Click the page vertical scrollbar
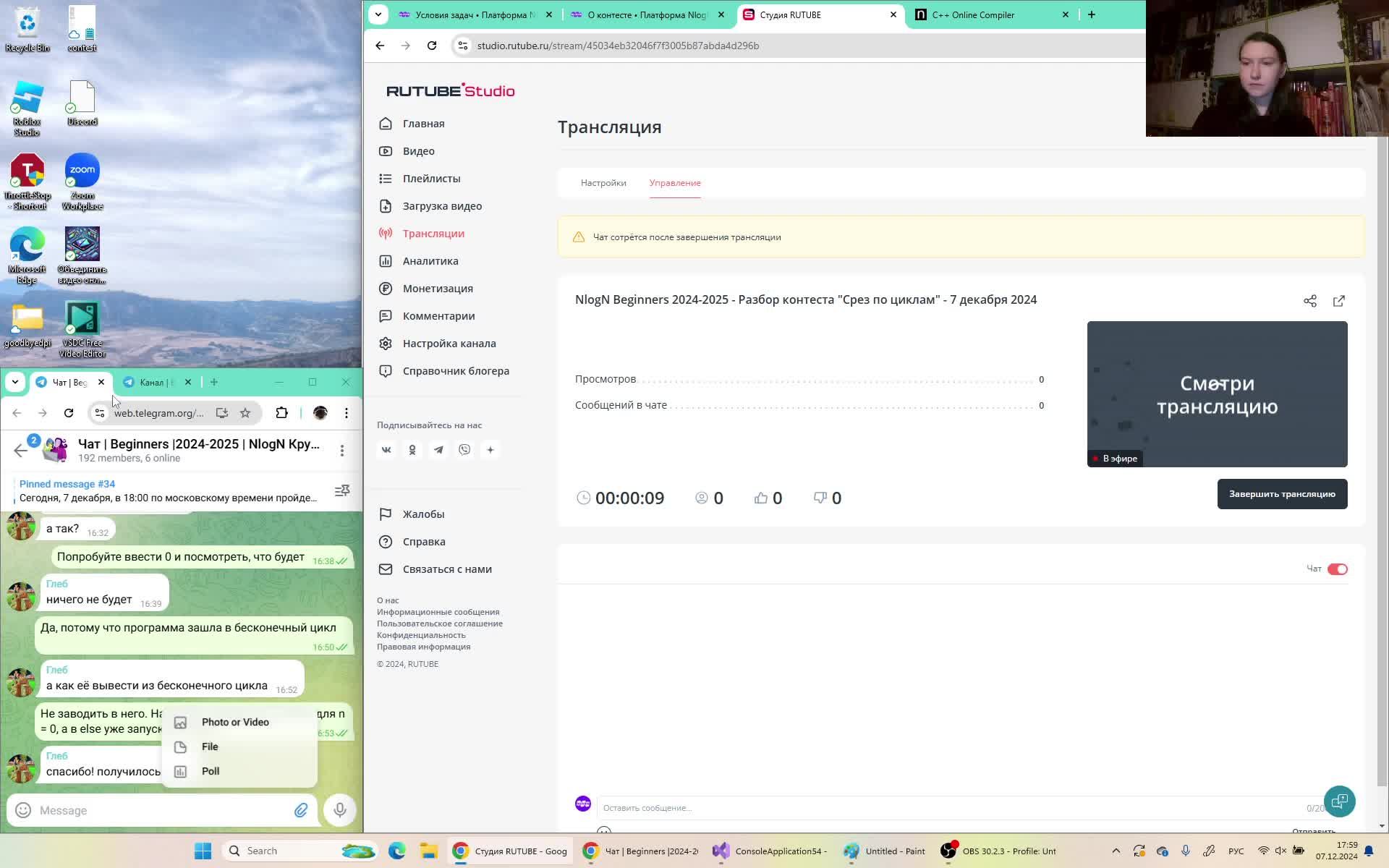Image resolution: width=1389 pixels, height=868 pixels. pyautogui.click(x=1382, y=463)
